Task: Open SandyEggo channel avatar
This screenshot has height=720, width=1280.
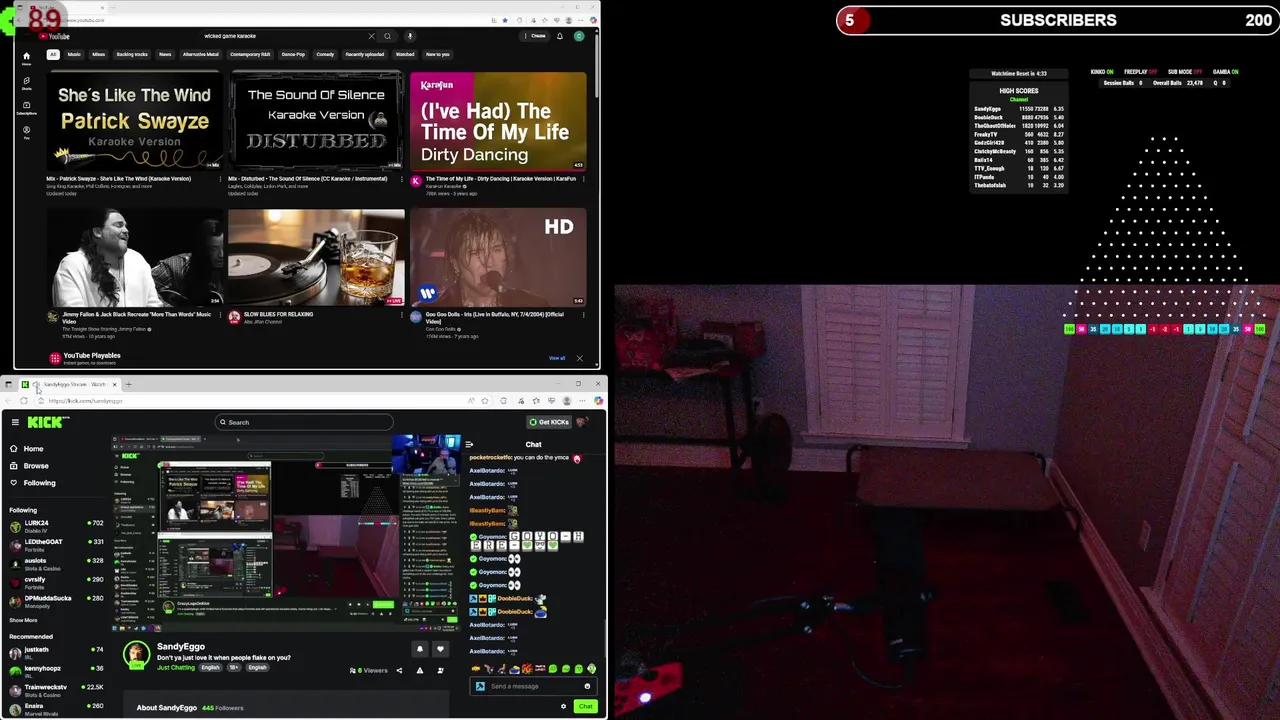Action: pos(137,655)
